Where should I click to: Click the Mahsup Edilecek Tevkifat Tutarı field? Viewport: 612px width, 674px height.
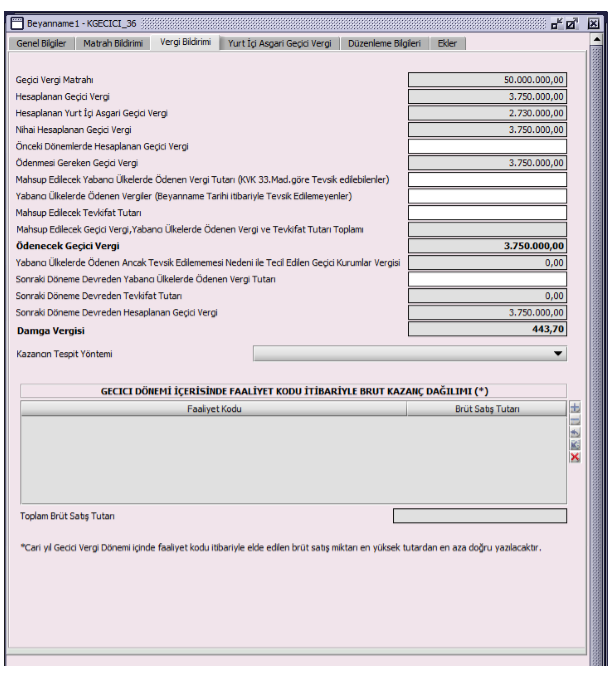(x=487, y=213)
